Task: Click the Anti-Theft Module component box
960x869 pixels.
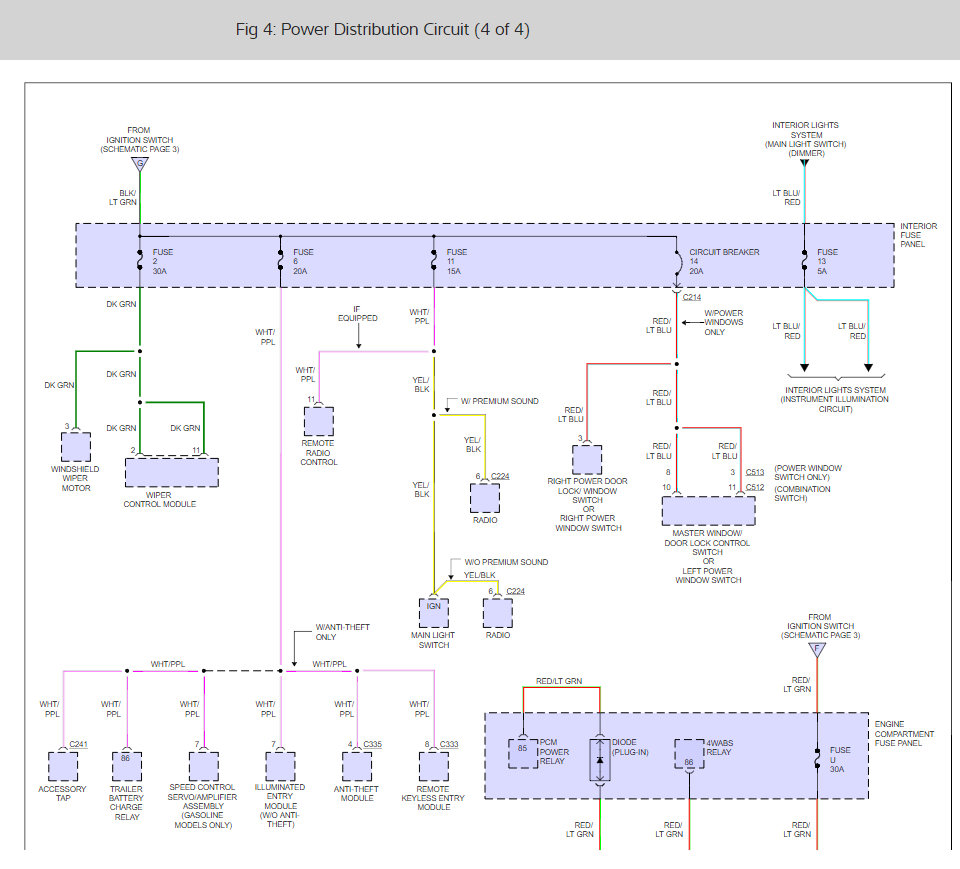Action: click(x=357, y=767)
